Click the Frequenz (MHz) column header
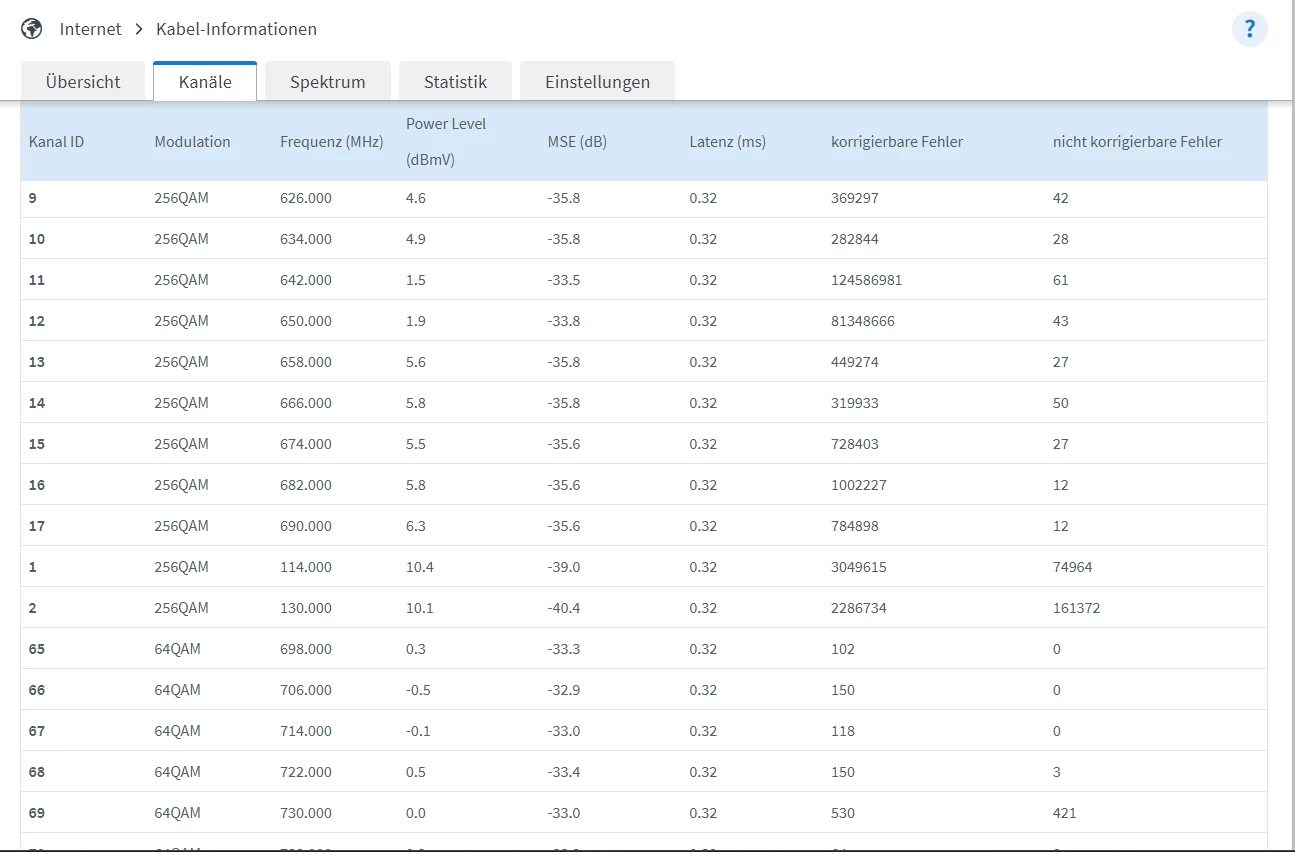The image size is (1295, 852). pyautogui.click(x=331, y=142)
